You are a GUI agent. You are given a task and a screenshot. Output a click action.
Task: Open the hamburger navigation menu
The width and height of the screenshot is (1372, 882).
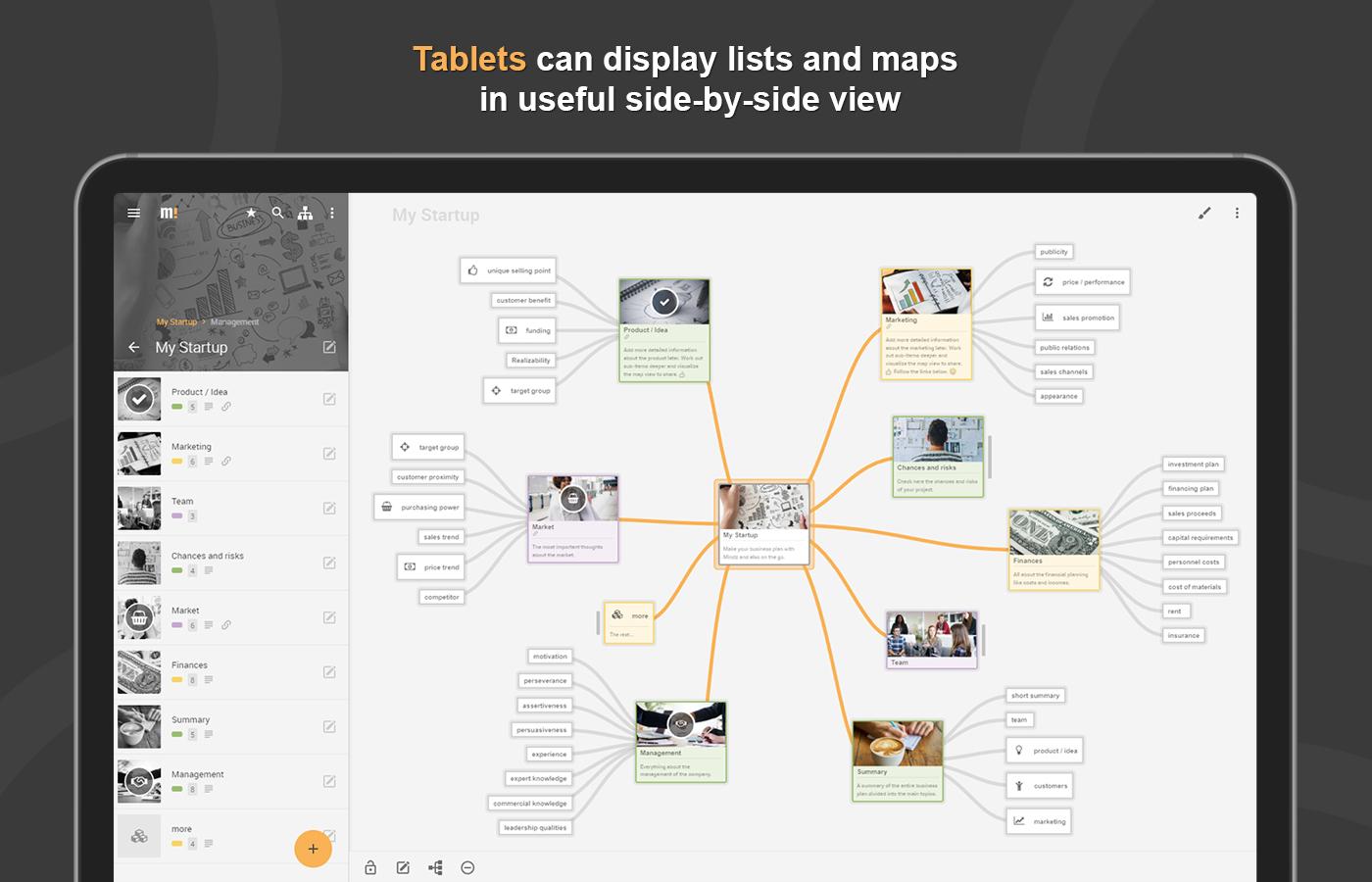(x=134, y=213)
